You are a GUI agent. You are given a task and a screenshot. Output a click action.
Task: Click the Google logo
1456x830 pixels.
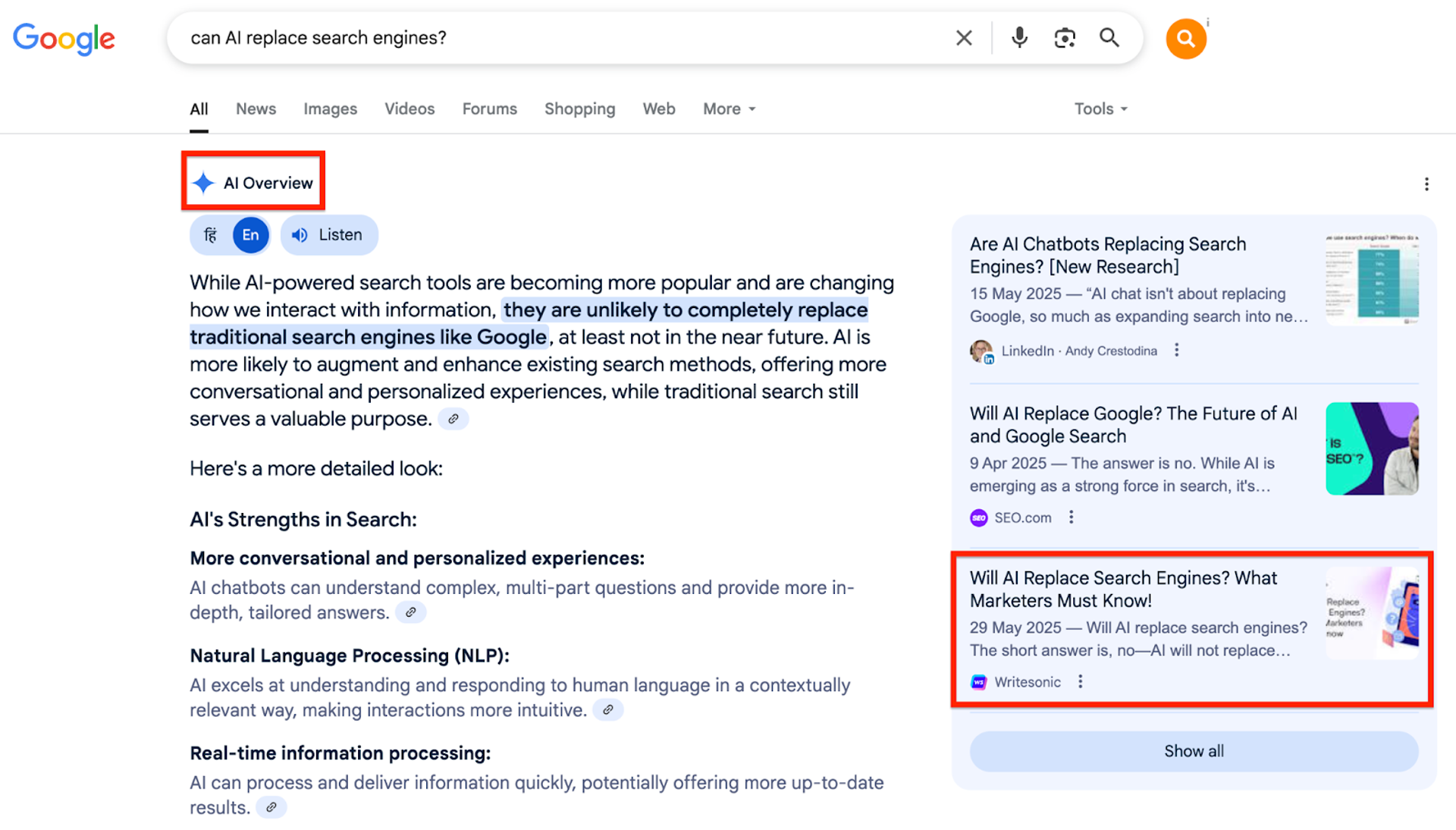[x=64, y=38]
